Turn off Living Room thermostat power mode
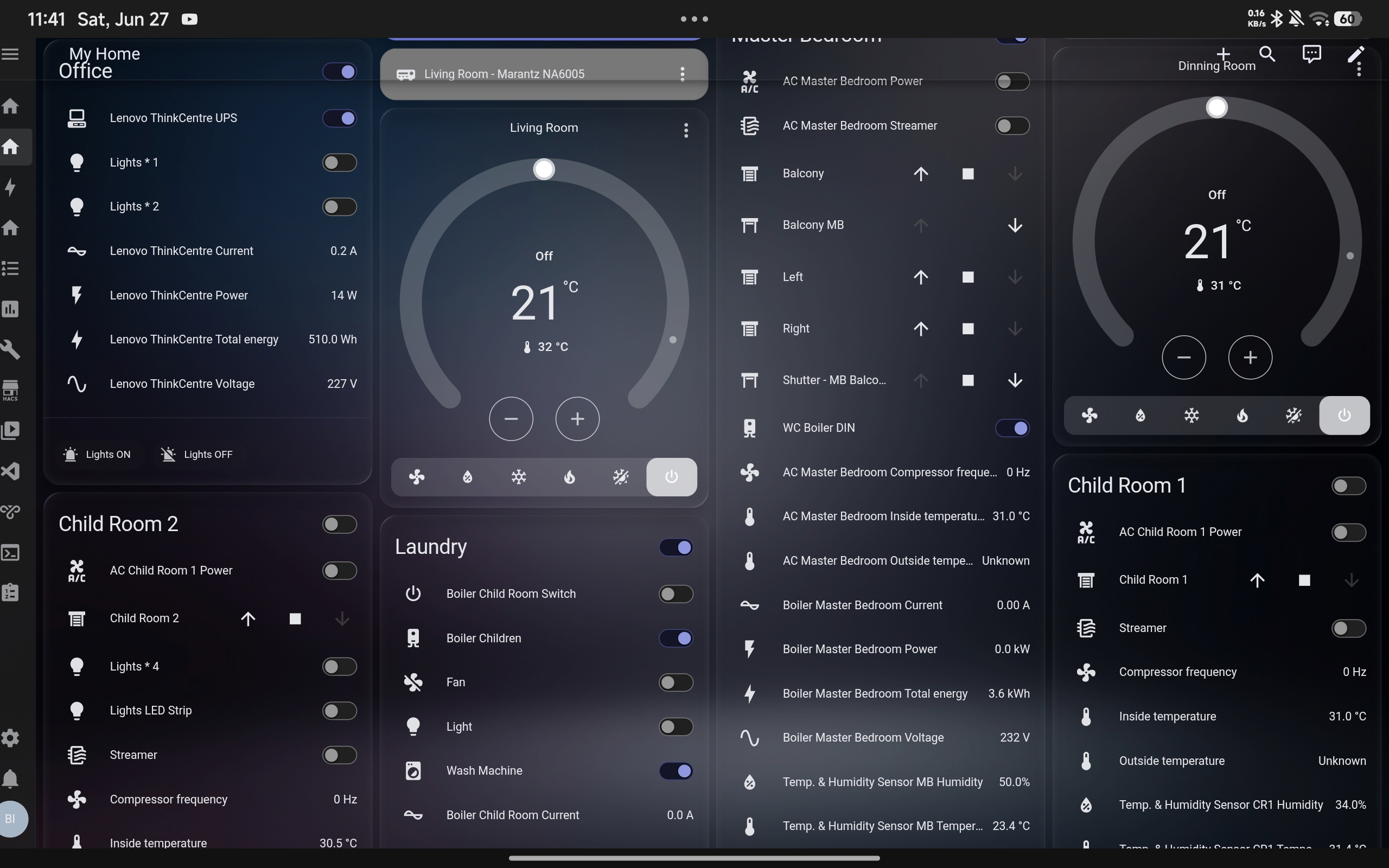 (x=672, y=477)
